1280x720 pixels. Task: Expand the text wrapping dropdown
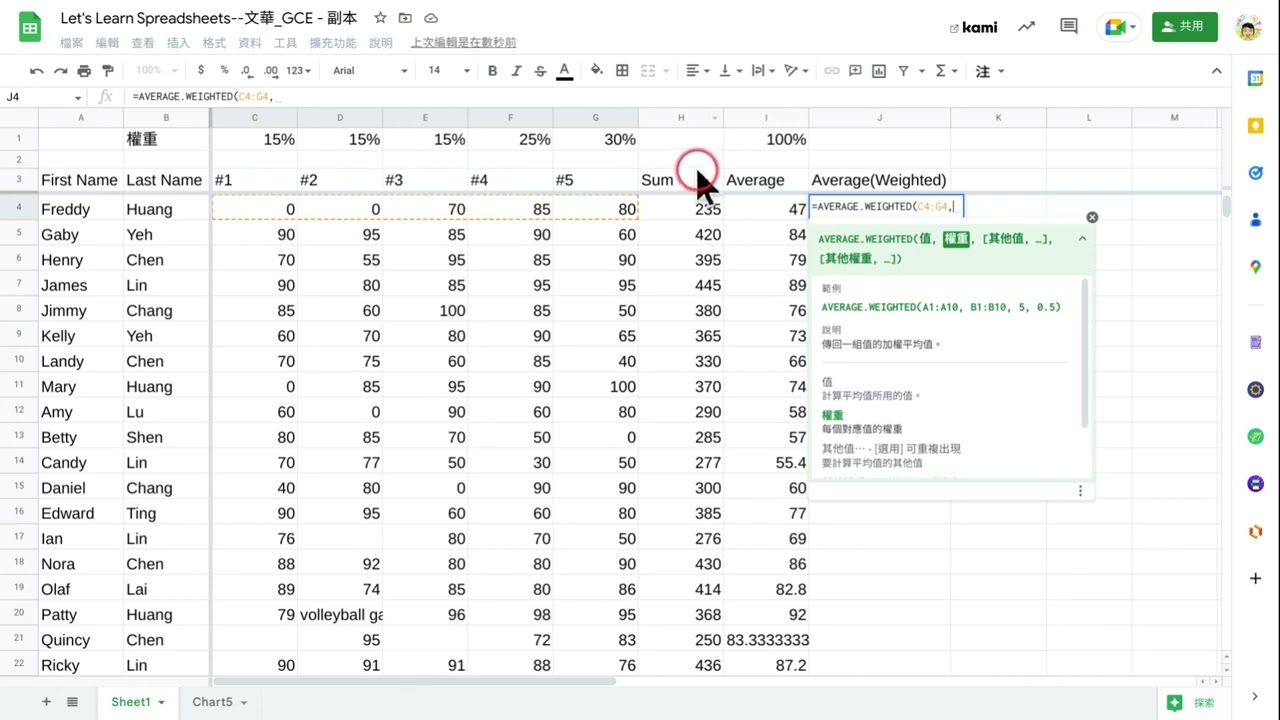[763, 71]
